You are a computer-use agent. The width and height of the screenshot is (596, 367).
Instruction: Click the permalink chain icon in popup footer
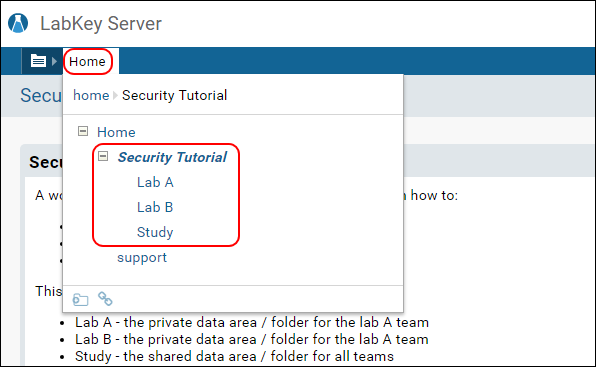click(105, 299)
